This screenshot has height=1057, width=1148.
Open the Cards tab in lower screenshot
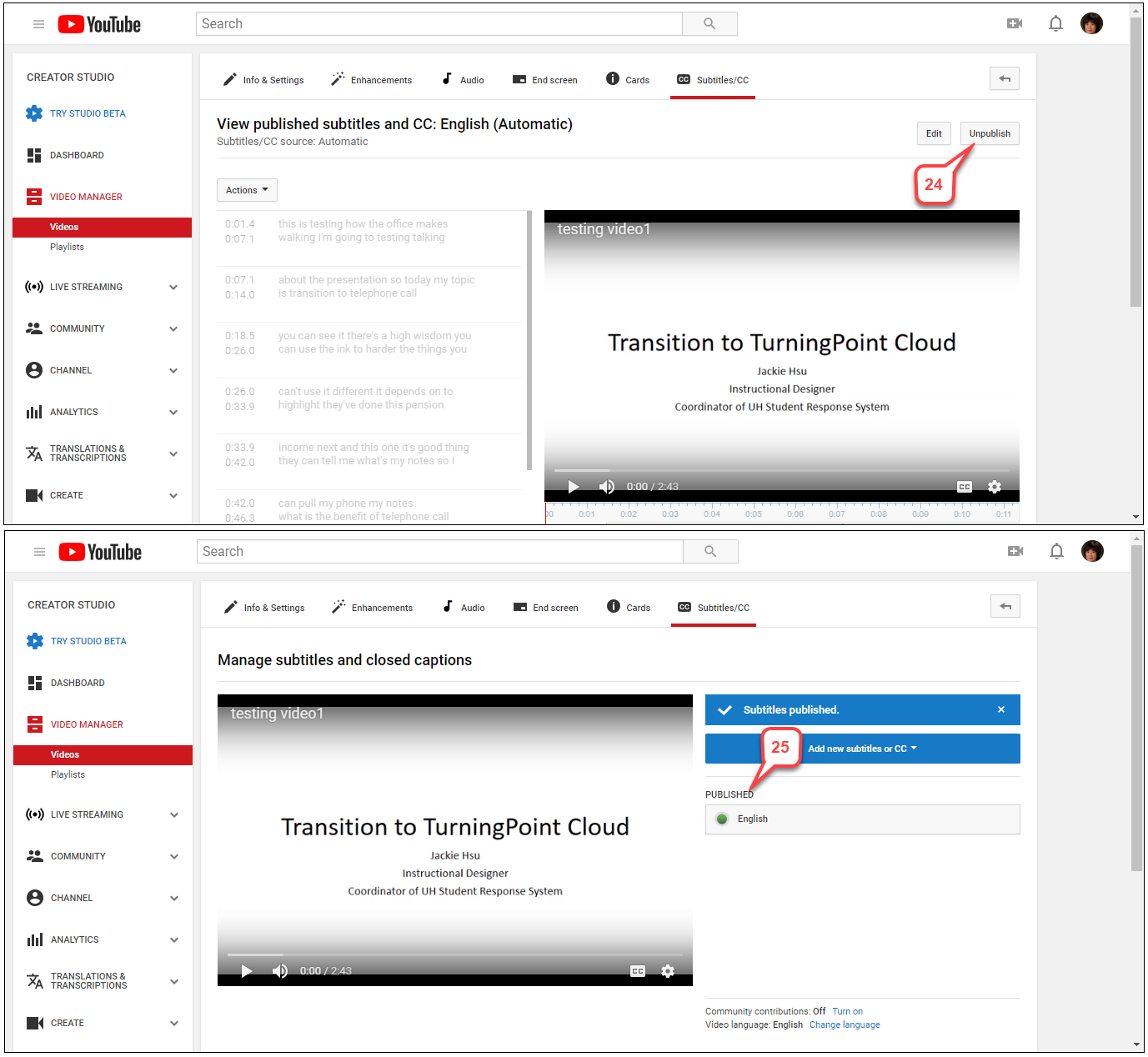629,608
